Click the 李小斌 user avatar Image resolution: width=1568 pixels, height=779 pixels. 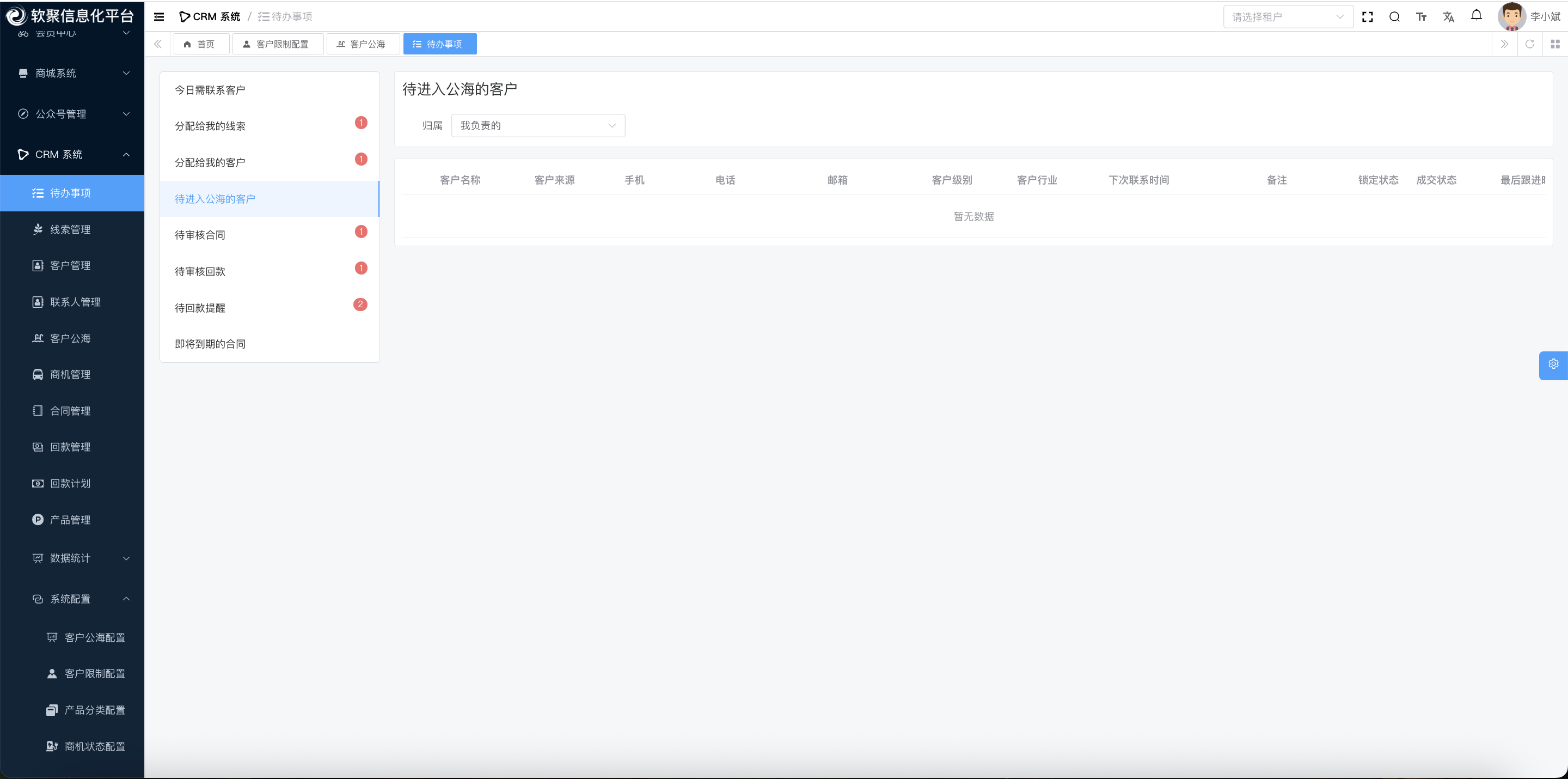coord(1511,17)
